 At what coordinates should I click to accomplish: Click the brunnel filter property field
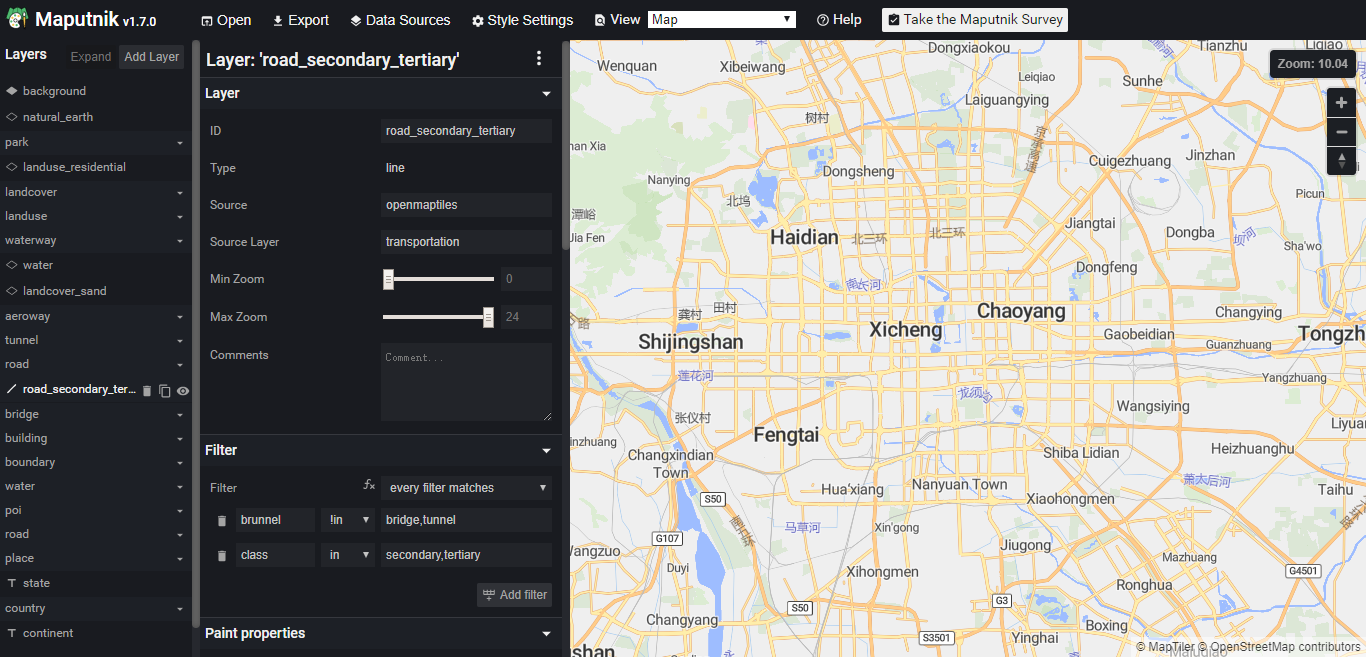point(275,520)
